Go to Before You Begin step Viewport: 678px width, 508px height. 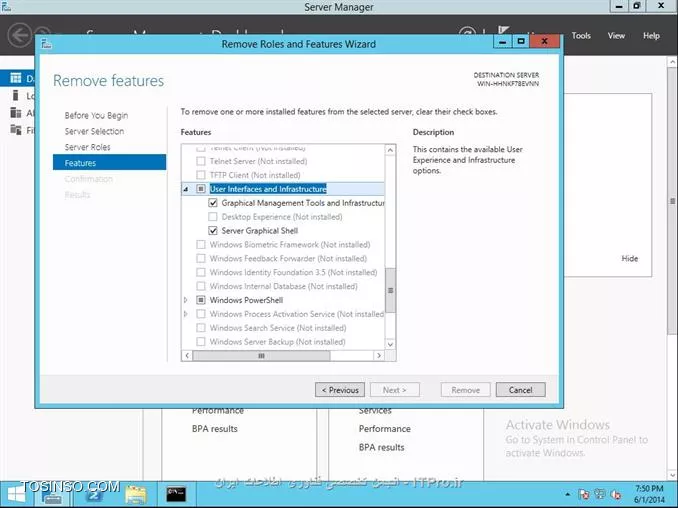pyautogui.click(x=96, y=115)
